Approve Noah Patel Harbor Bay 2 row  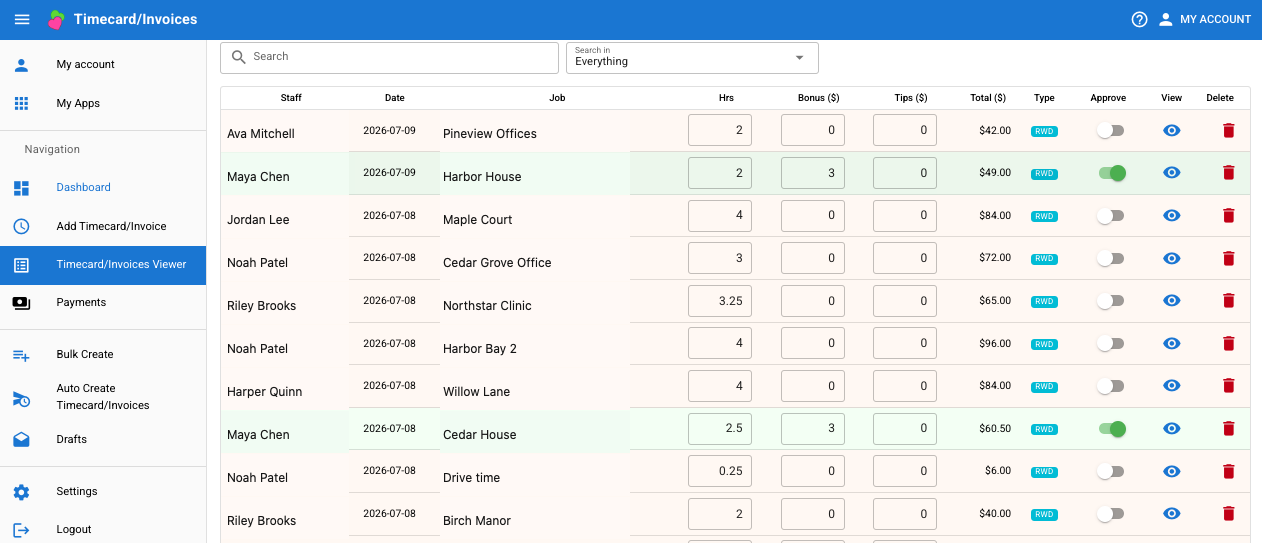pos(1110,344)
